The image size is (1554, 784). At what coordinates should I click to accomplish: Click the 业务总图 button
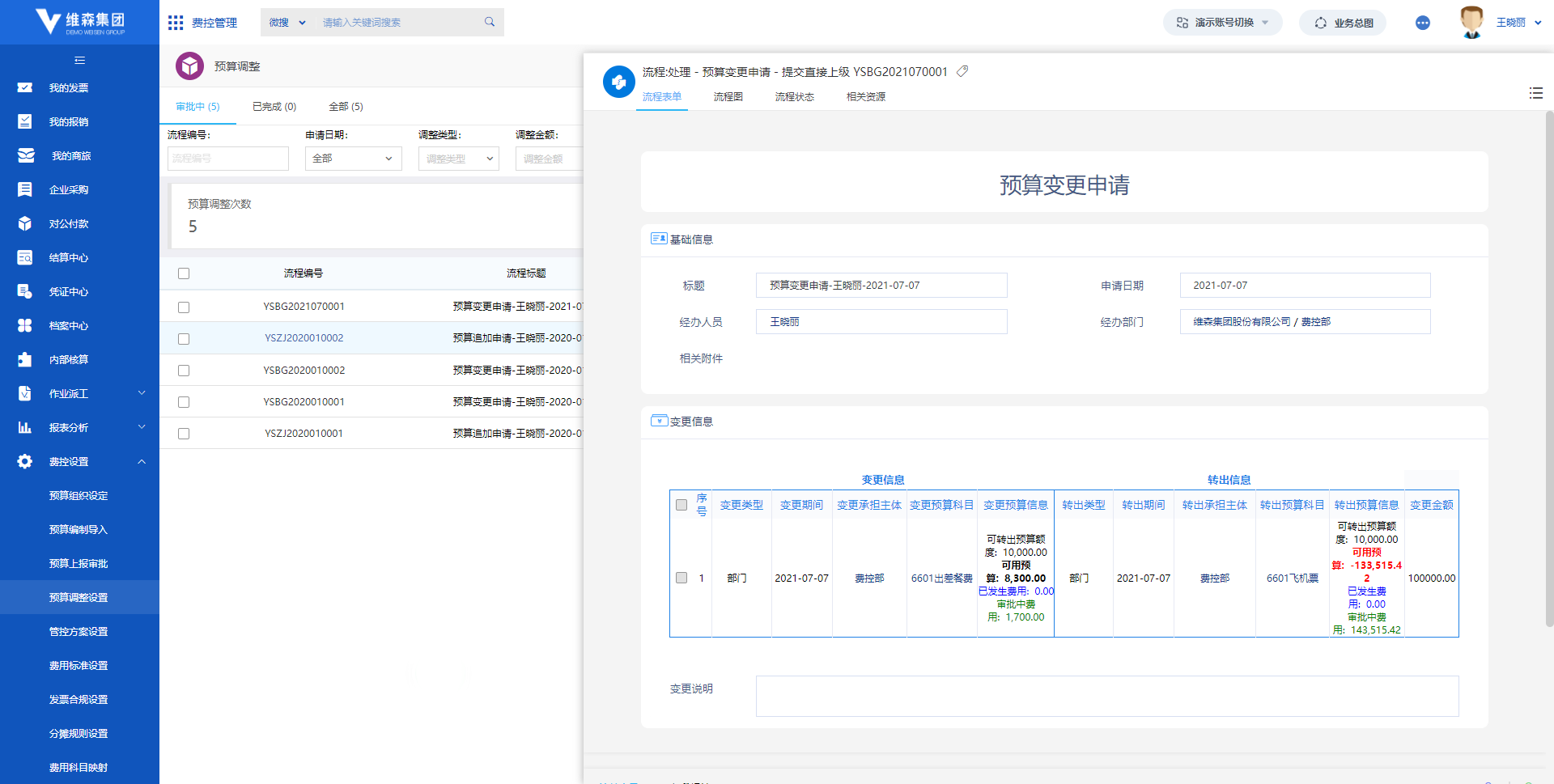[1343, 23]
